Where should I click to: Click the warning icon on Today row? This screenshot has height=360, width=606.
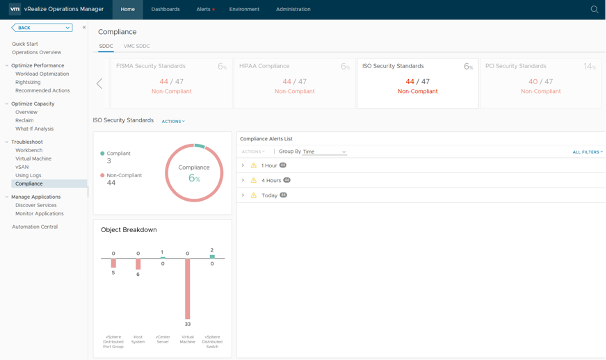pos(254,195)
